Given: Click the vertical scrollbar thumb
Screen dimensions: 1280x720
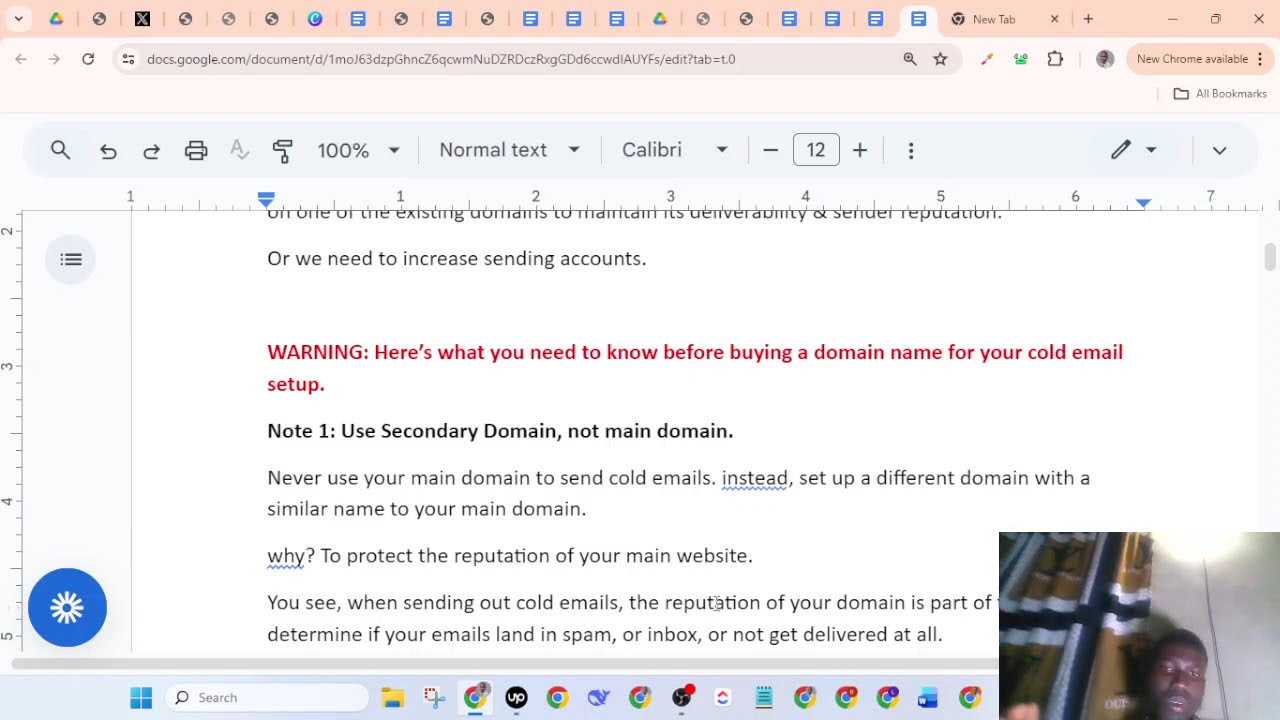Looking at the screenshot, I should 1270,257.
